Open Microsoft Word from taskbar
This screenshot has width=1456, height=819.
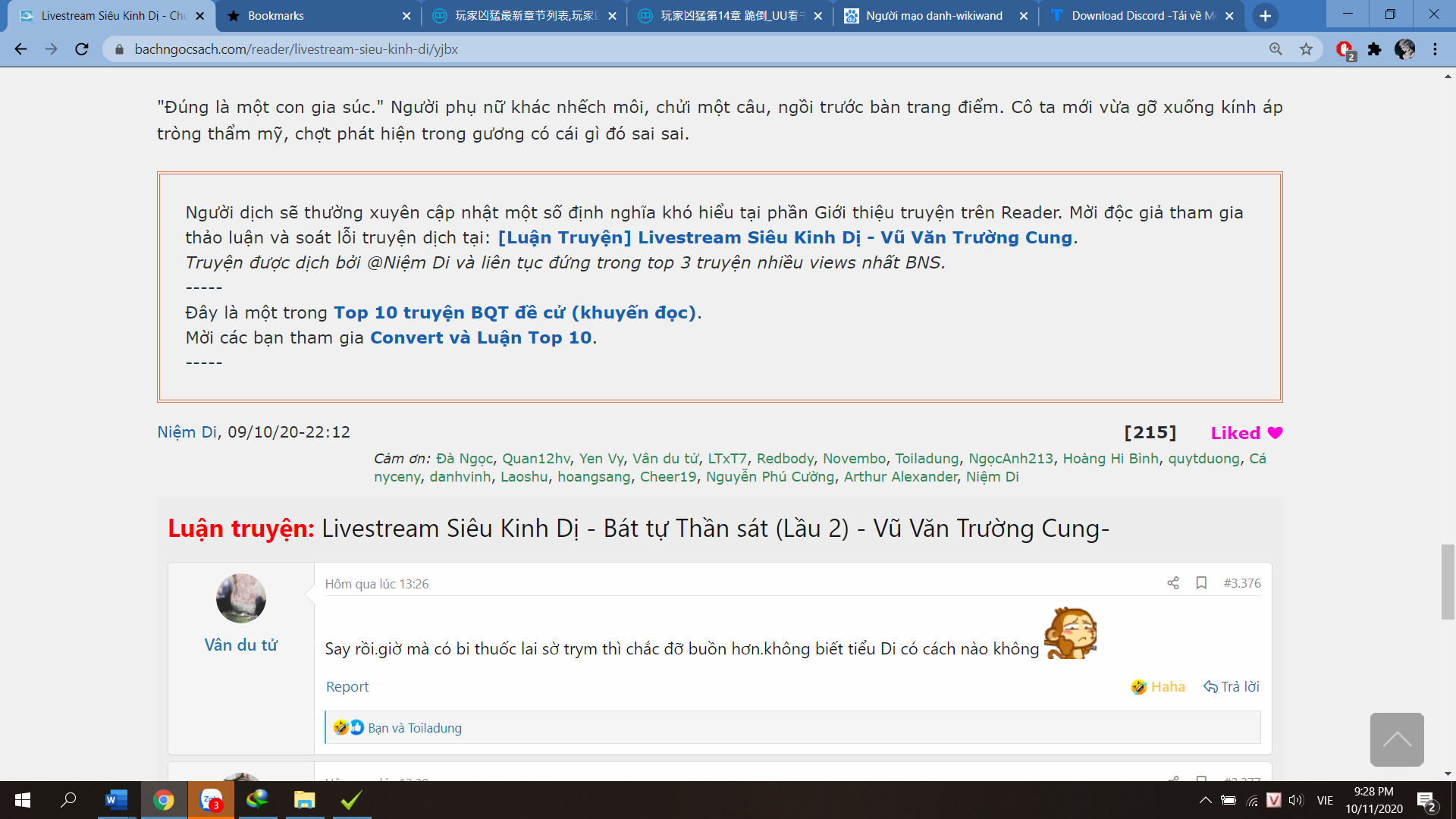coord(116,800)
